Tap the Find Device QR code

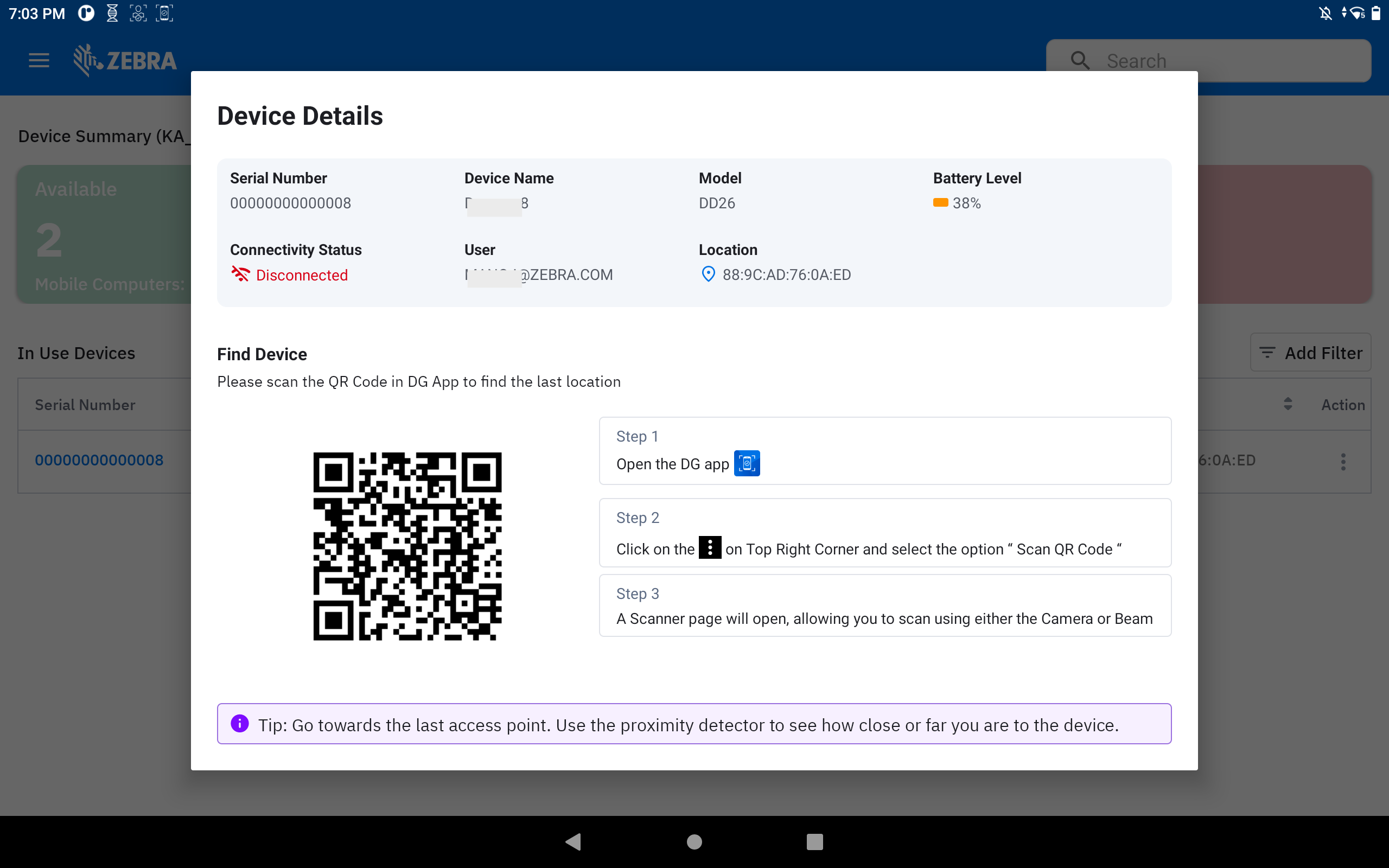[407, 546]
